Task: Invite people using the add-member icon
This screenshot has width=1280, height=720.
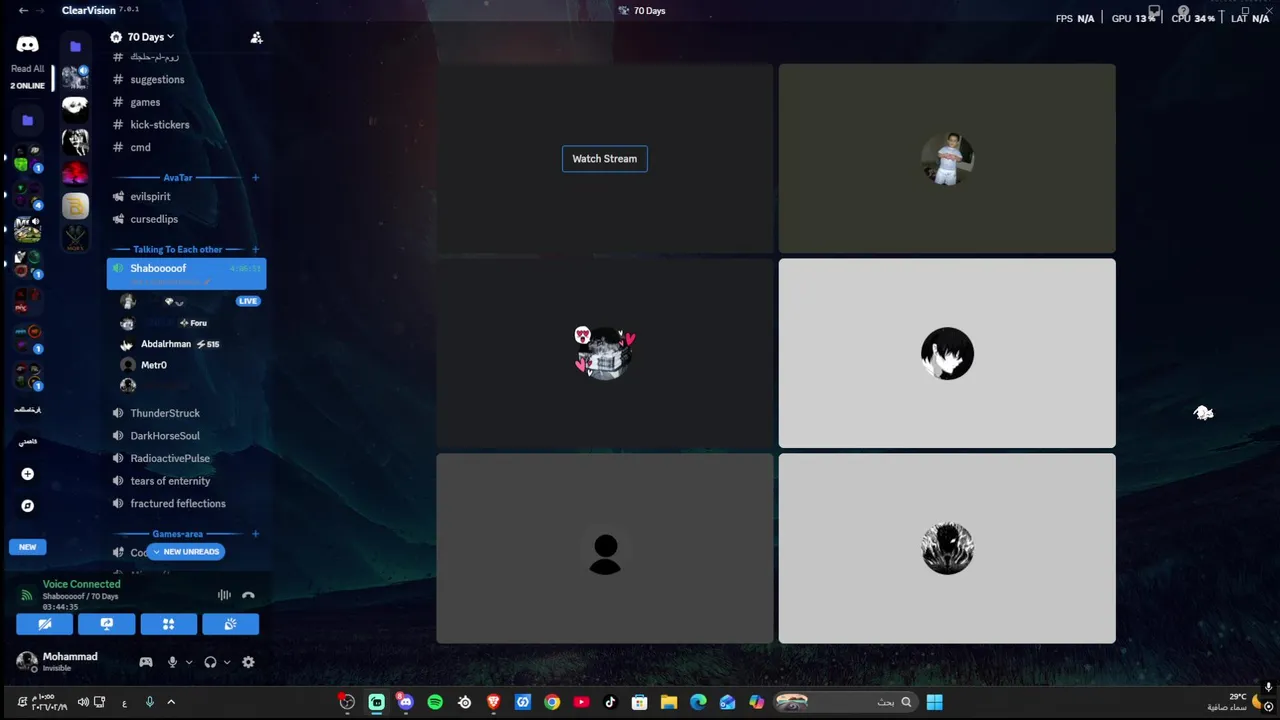Action: pos(256,37)
